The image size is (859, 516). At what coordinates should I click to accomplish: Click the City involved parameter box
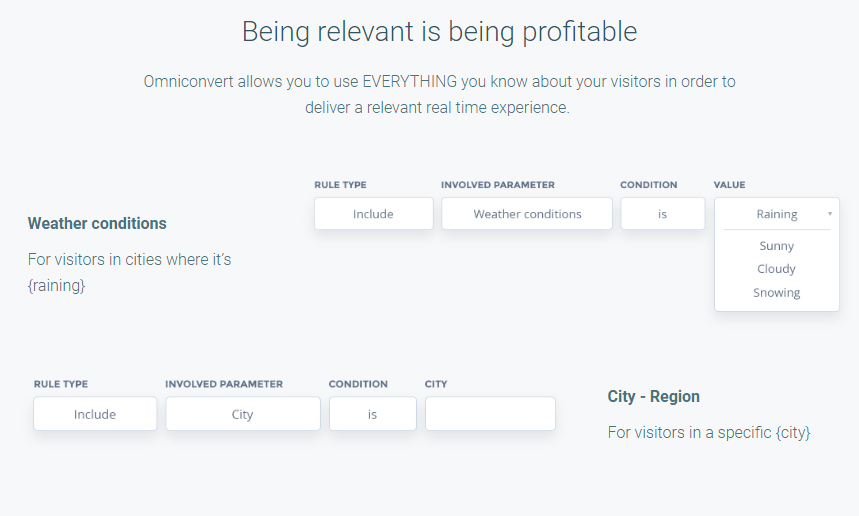tap(243, 414)
